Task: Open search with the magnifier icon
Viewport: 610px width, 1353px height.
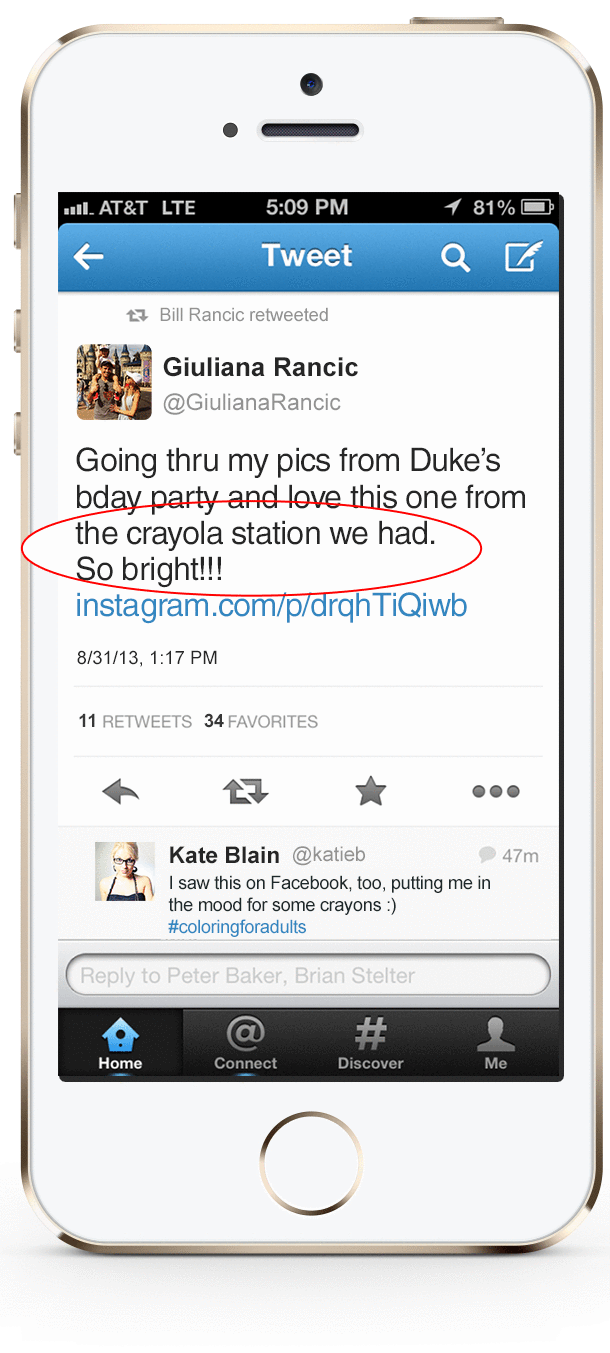Action: pyautogui.click(x=455, y=258)
